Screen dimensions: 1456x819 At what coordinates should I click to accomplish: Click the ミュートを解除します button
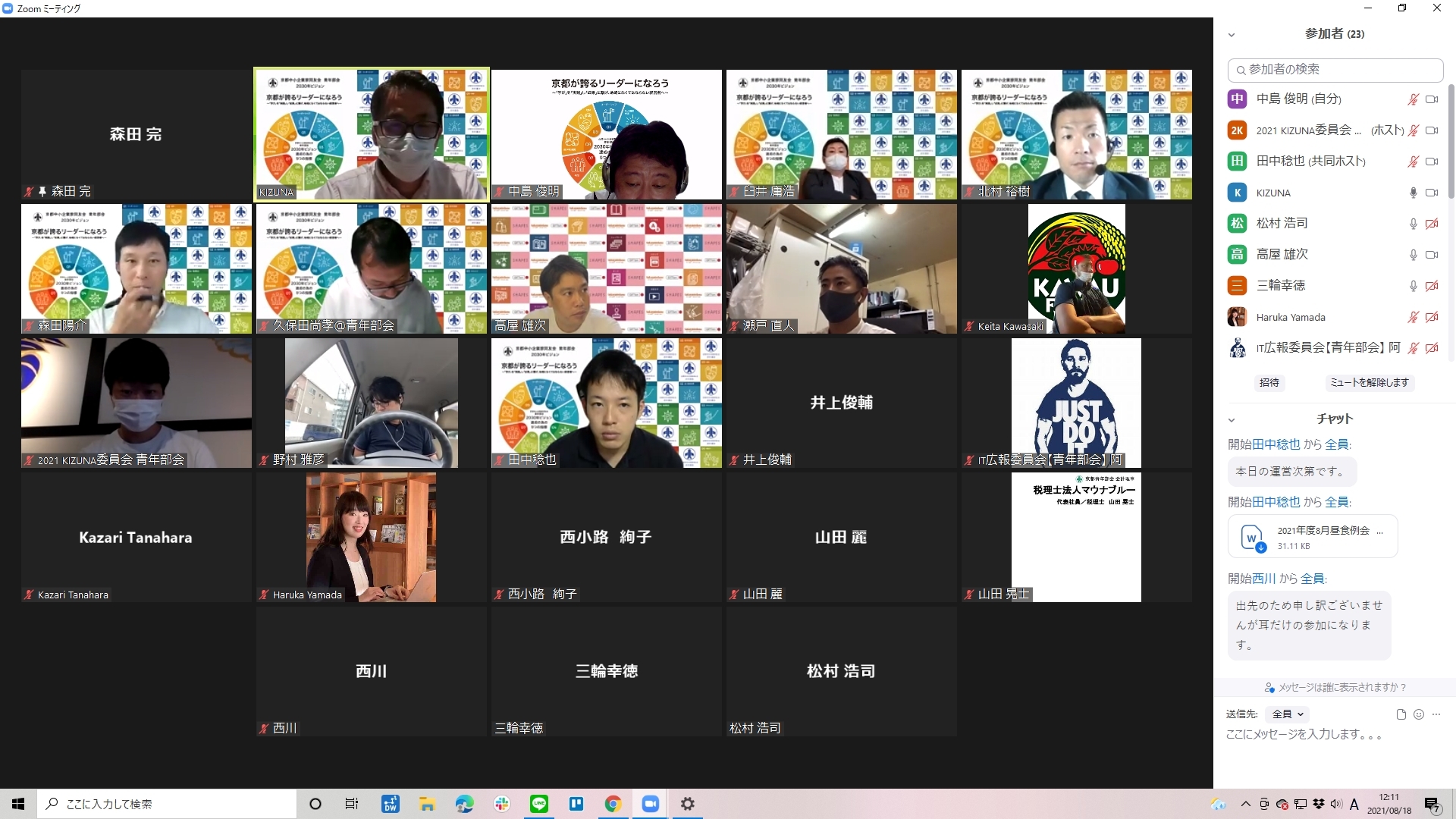pos(1369,383)
